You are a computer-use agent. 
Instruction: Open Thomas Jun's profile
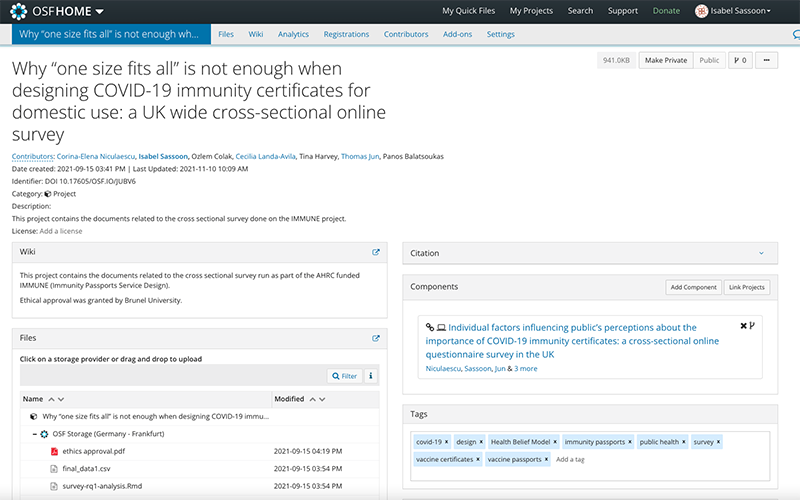[x=360, y=156]
